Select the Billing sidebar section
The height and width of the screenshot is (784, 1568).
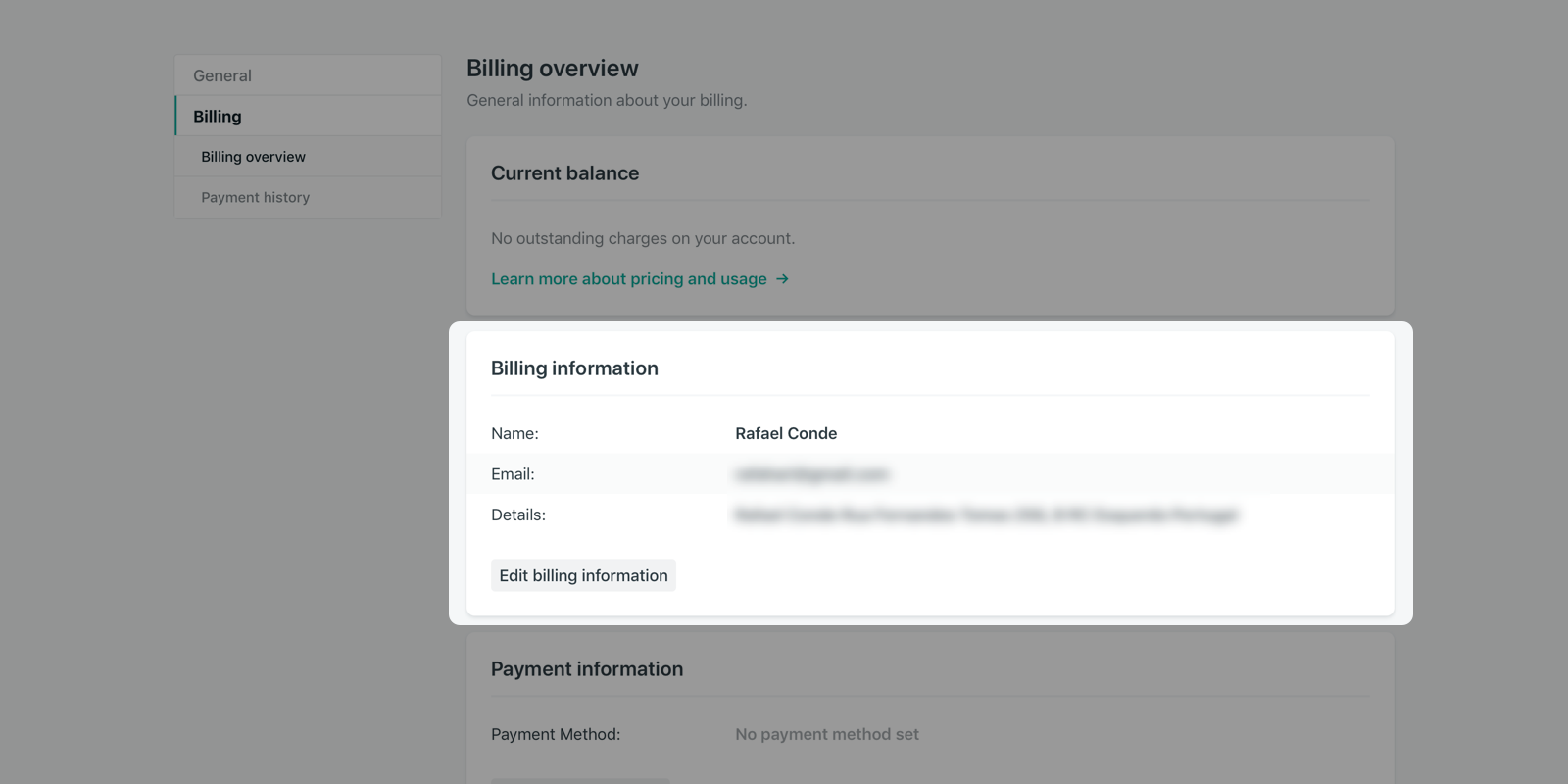coord(218,117)
